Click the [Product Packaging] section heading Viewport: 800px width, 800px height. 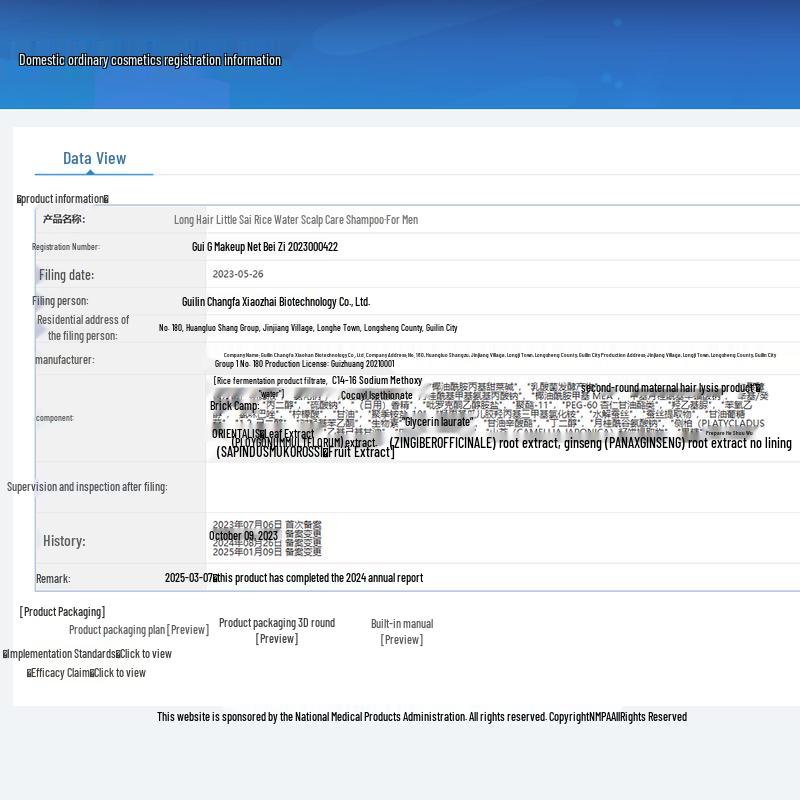pos(62,612)
